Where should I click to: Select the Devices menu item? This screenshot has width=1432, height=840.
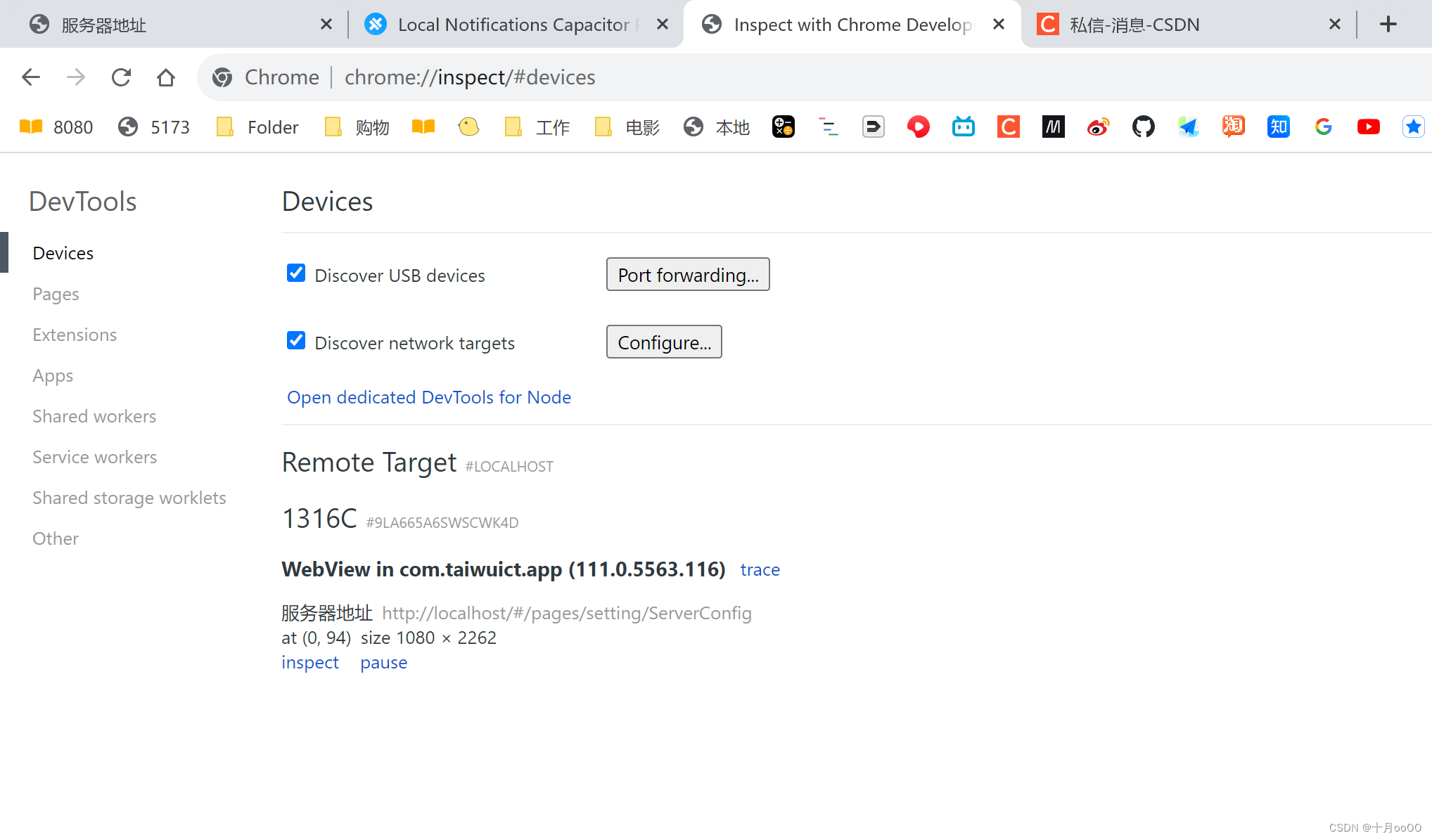63,253
